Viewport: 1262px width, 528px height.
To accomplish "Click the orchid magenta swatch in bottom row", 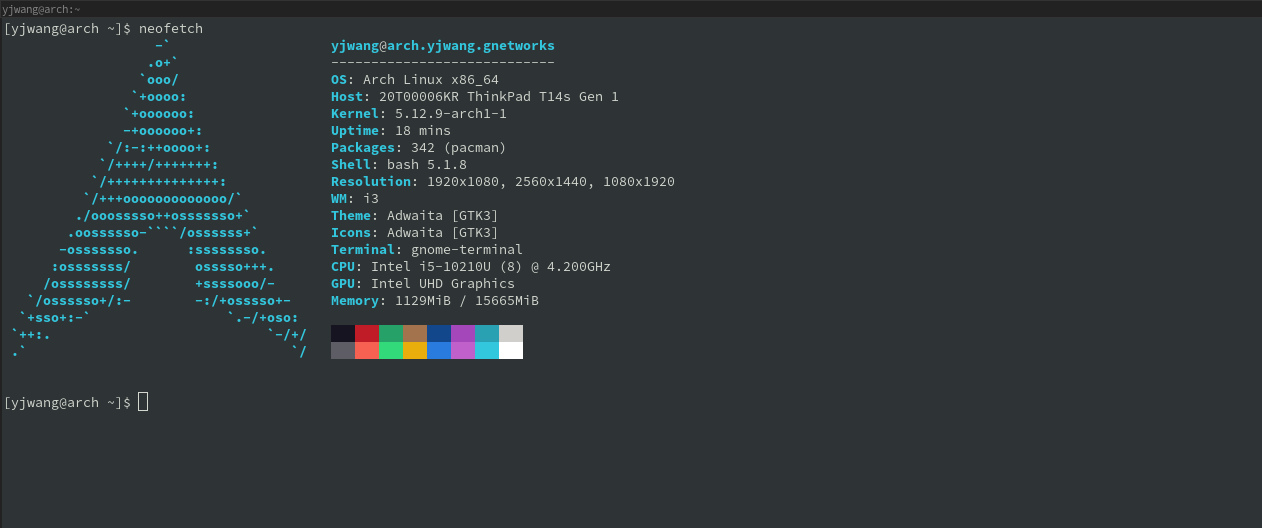I will 463,351.
